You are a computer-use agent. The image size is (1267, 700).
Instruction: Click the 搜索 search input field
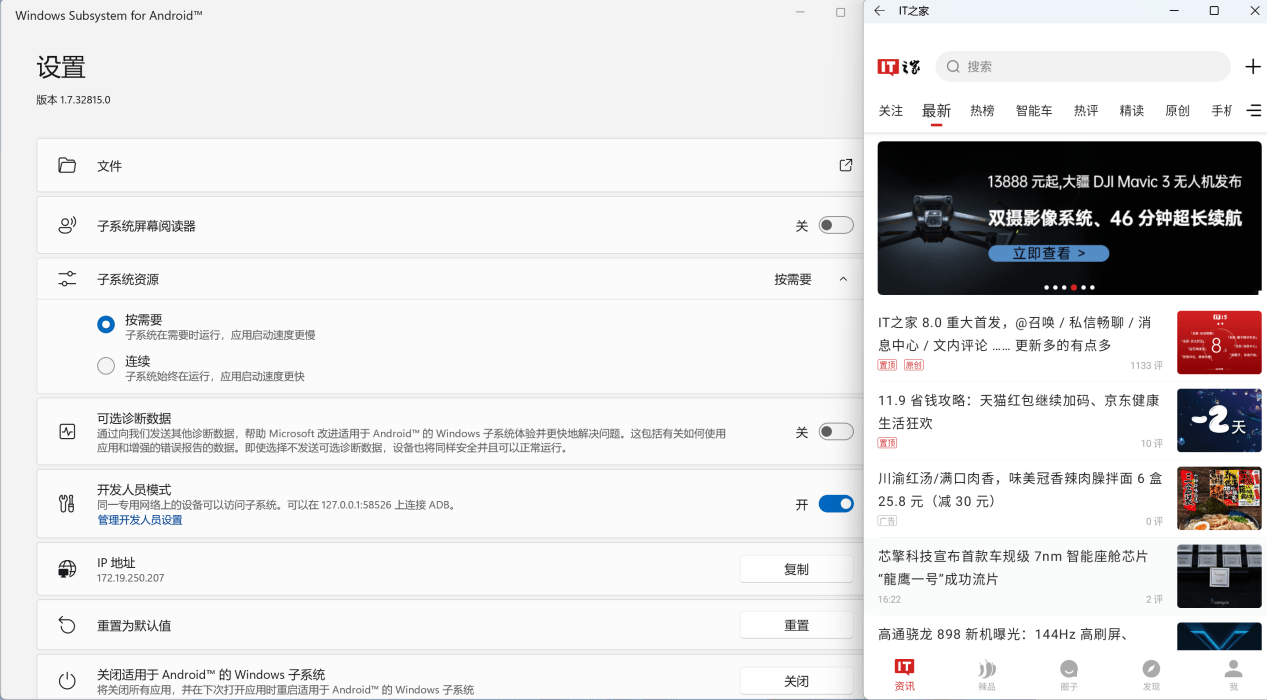1083,66
